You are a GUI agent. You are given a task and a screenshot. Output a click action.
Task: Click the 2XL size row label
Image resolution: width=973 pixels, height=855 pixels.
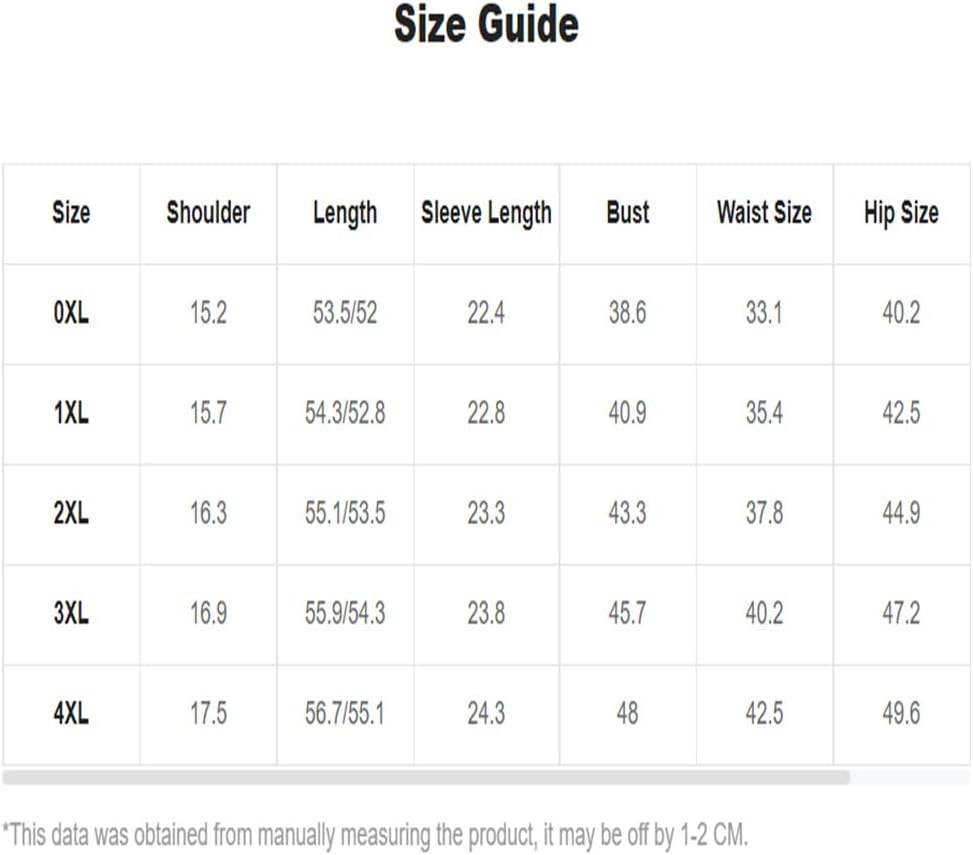[x=71, y=513]
